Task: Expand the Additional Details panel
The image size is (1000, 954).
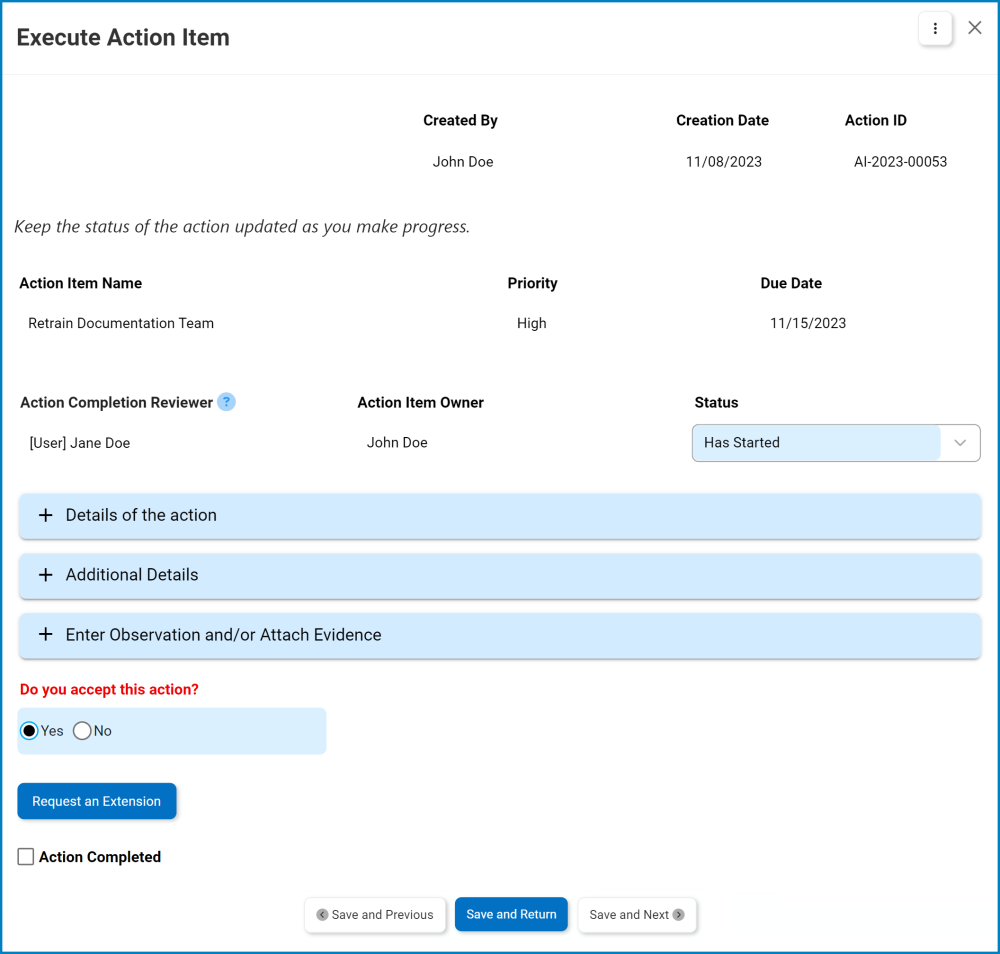Action: pyautogui.click(x=500, y=575)
